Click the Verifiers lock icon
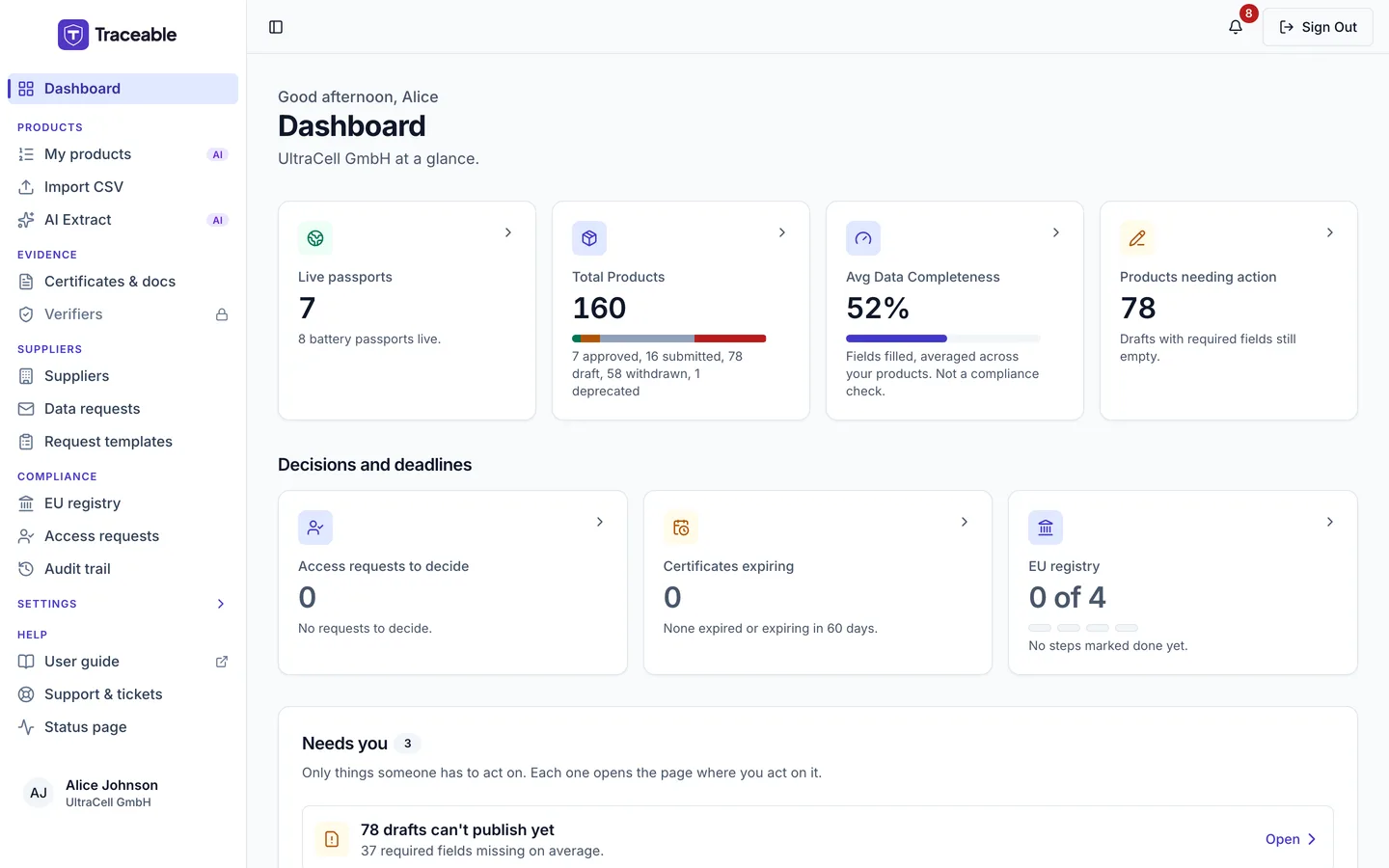The image size is (1389, 868). [x=222, y=314]
